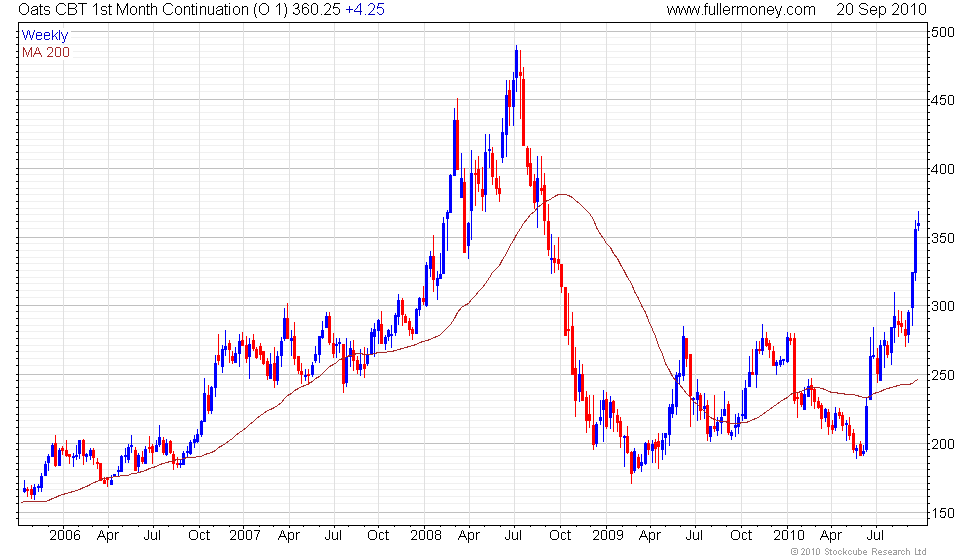Click the '200' price axis label
The height and width of the screenshot is (560, 980).
coord(942,444)
